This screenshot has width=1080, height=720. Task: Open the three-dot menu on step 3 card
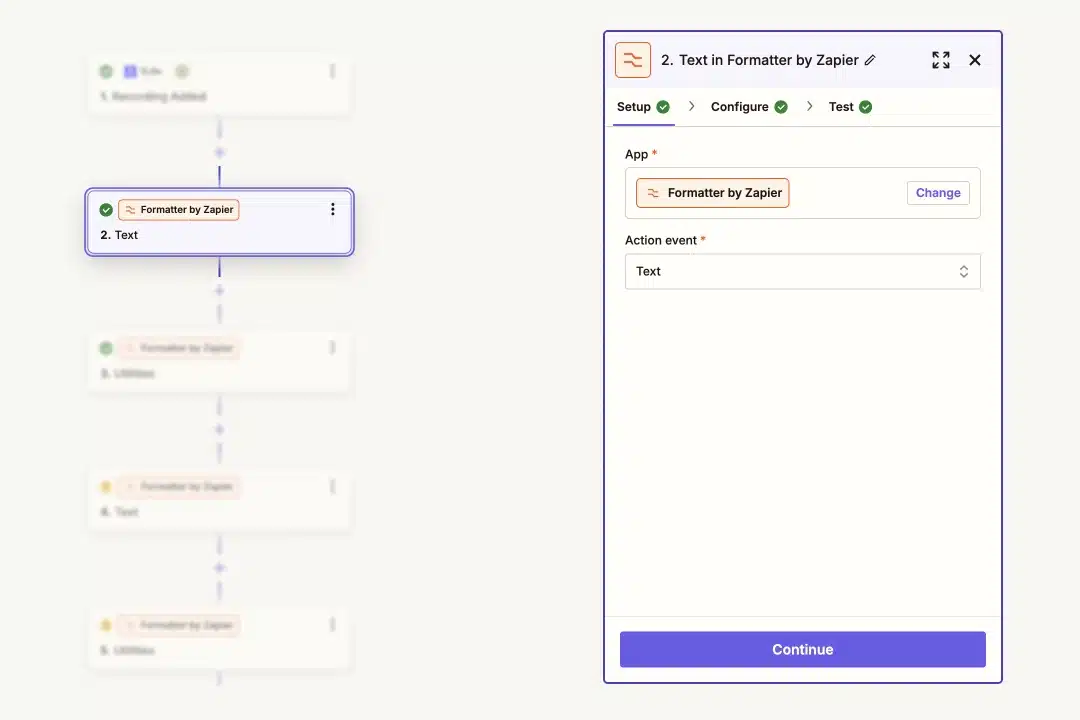tap(333, 347)
